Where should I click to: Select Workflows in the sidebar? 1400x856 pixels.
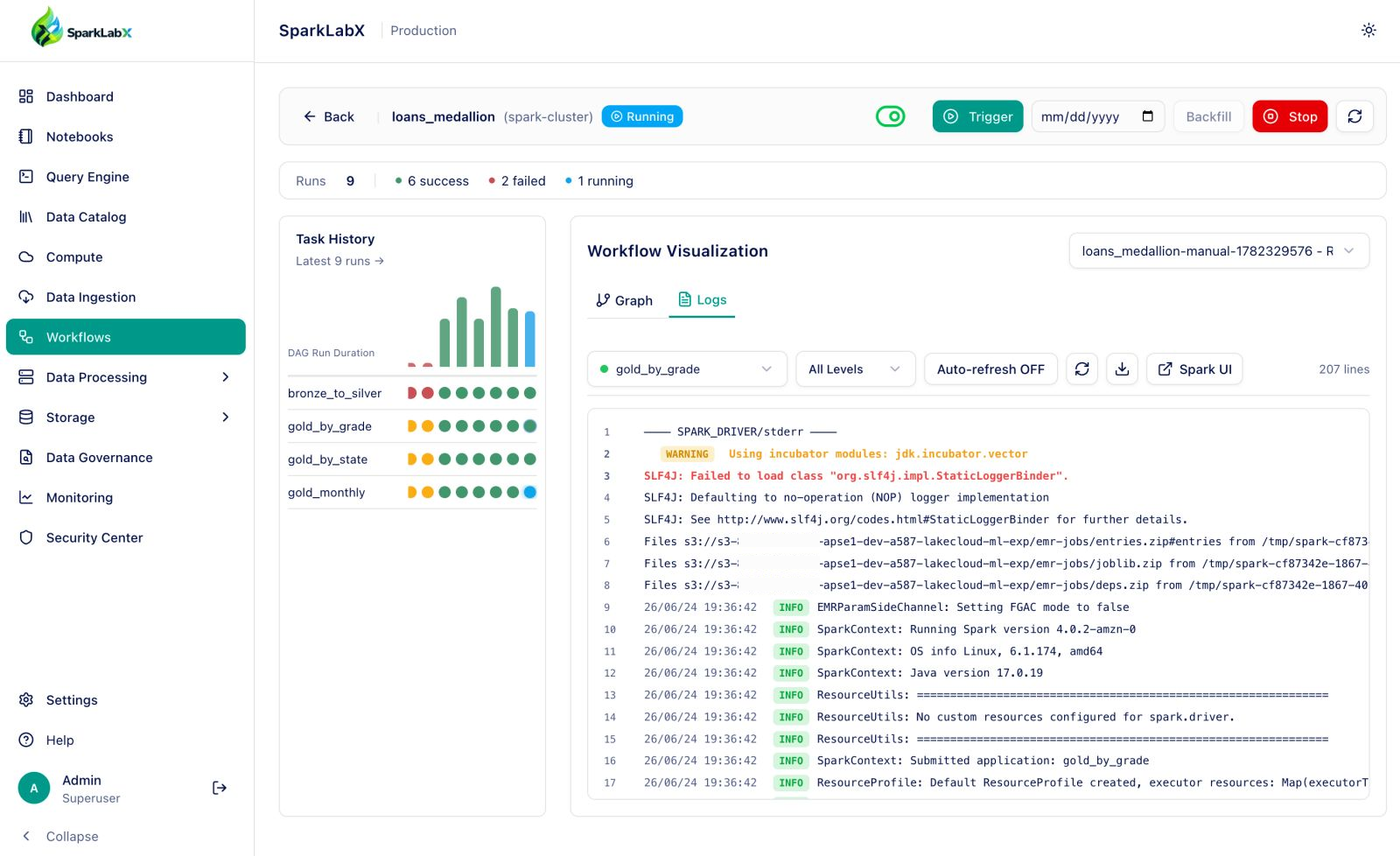click(x=125, y=337)
